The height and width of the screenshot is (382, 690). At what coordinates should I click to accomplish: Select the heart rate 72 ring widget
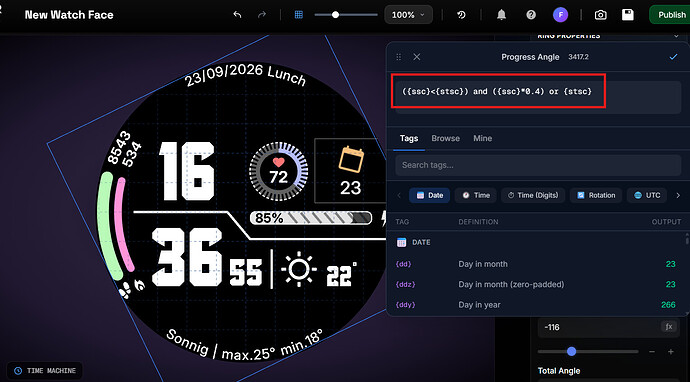click(x=279, y=171)
